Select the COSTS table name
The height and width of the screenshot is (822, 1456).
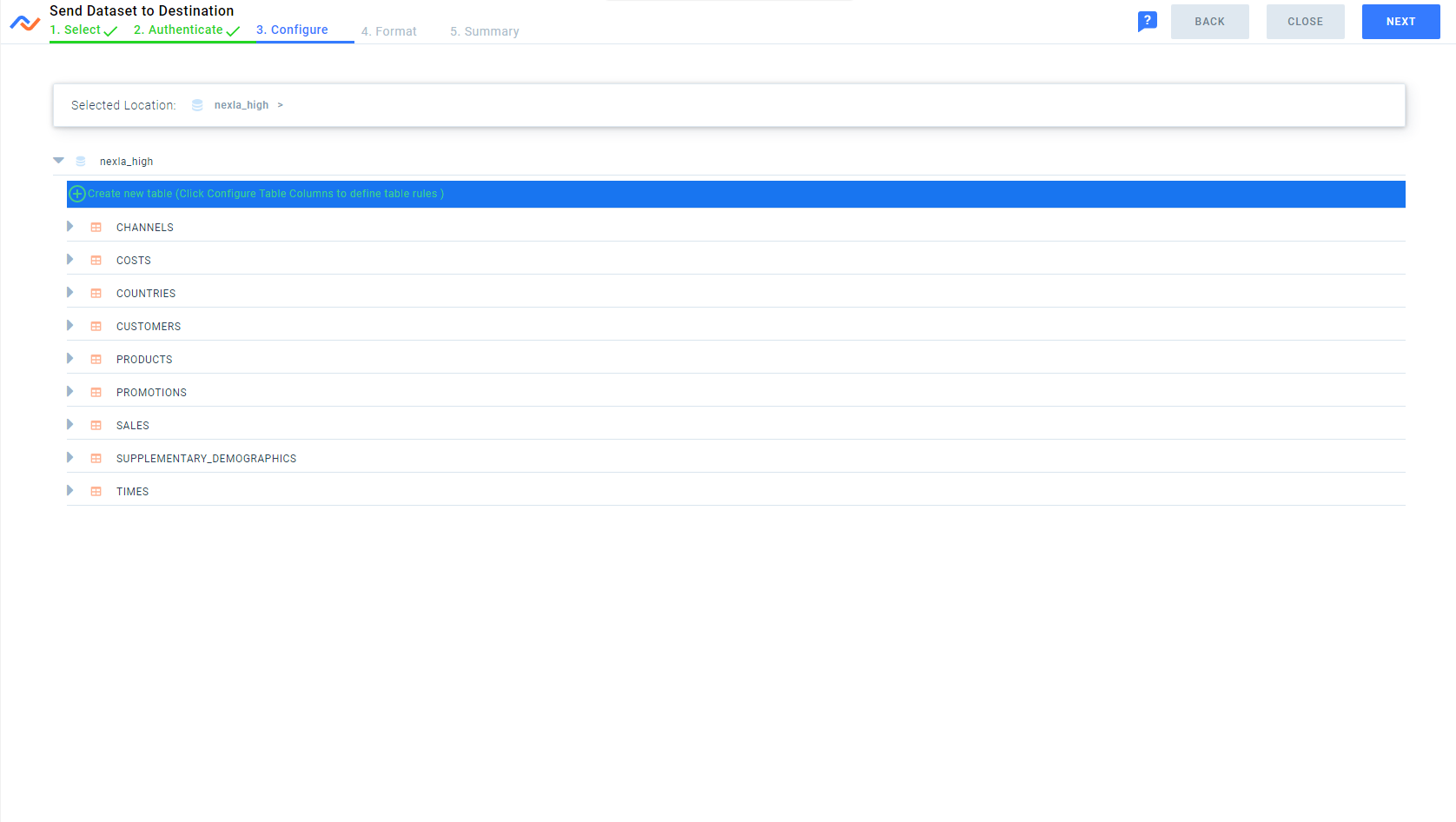click(x=134, y=261)
